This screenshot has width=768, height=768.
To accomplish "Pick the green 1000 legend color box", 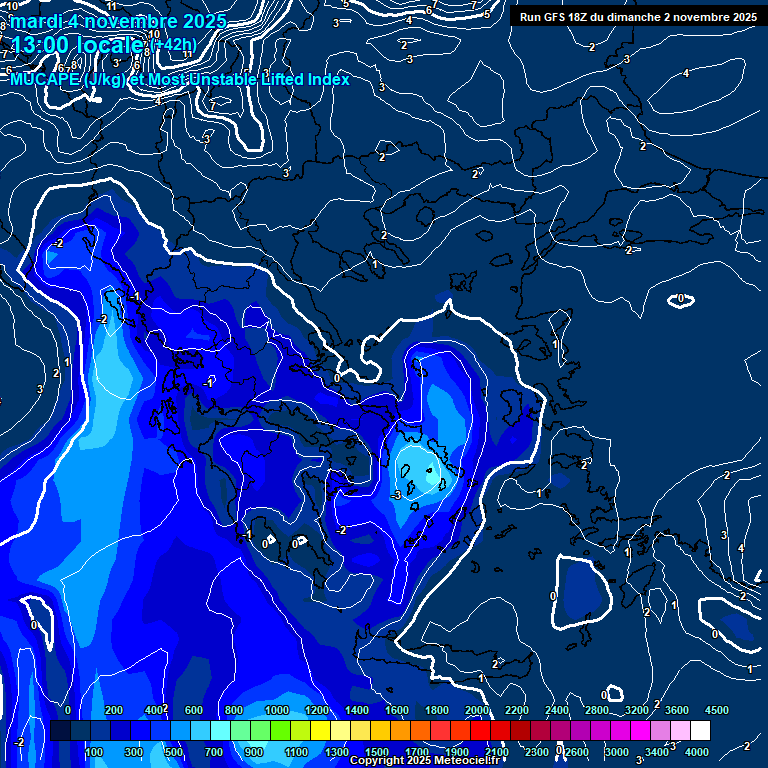I will [x=260, y=731].
